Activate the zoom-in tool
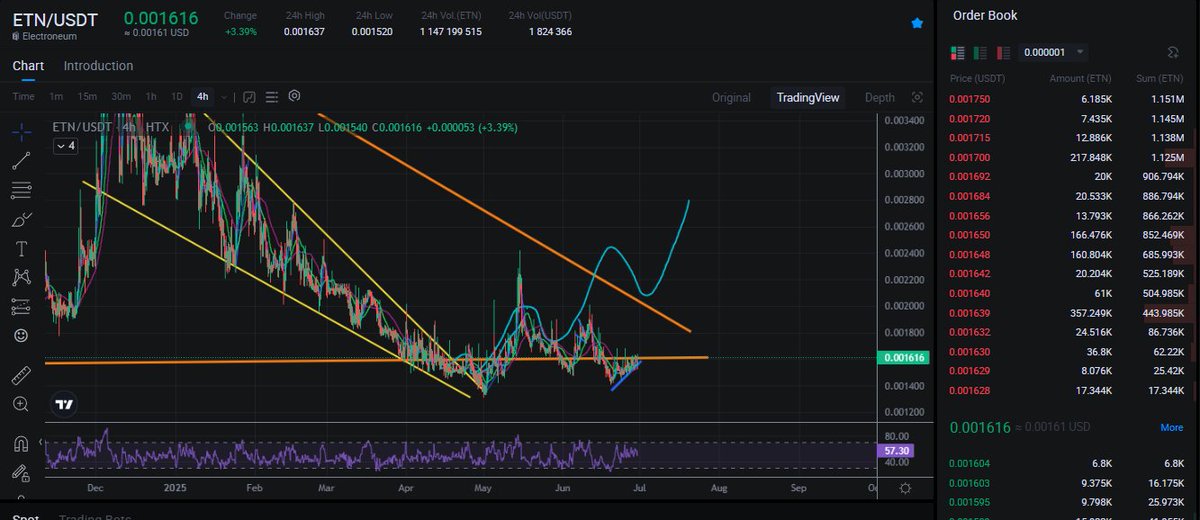This screenshot has height=520, width=1200. pyautogui.click(x=21, y=404)
